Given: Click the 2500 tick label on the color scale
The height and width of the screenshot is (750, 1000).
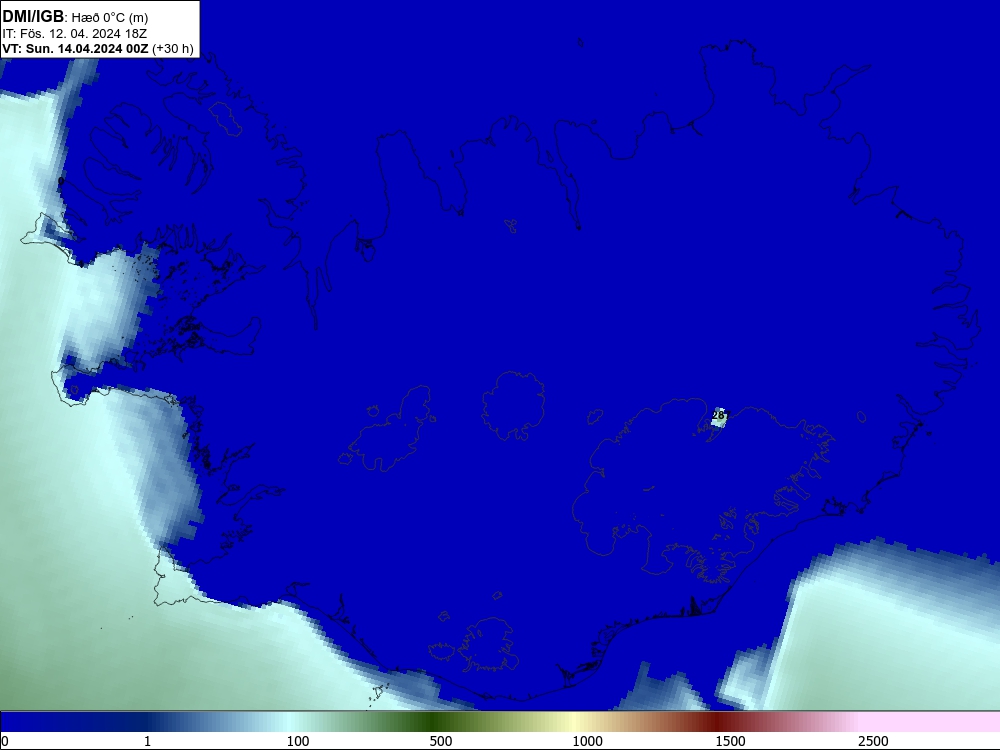Looking at the screenshot, I should tap(873, 740).
